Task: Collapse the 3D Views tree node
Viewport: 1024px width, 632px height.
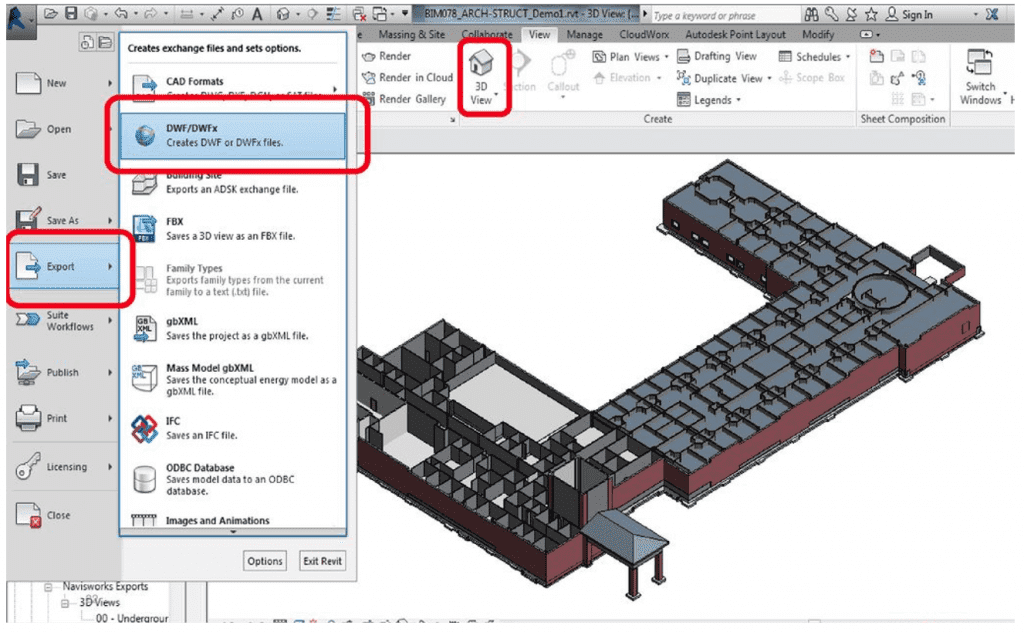Action: (65, 603)
